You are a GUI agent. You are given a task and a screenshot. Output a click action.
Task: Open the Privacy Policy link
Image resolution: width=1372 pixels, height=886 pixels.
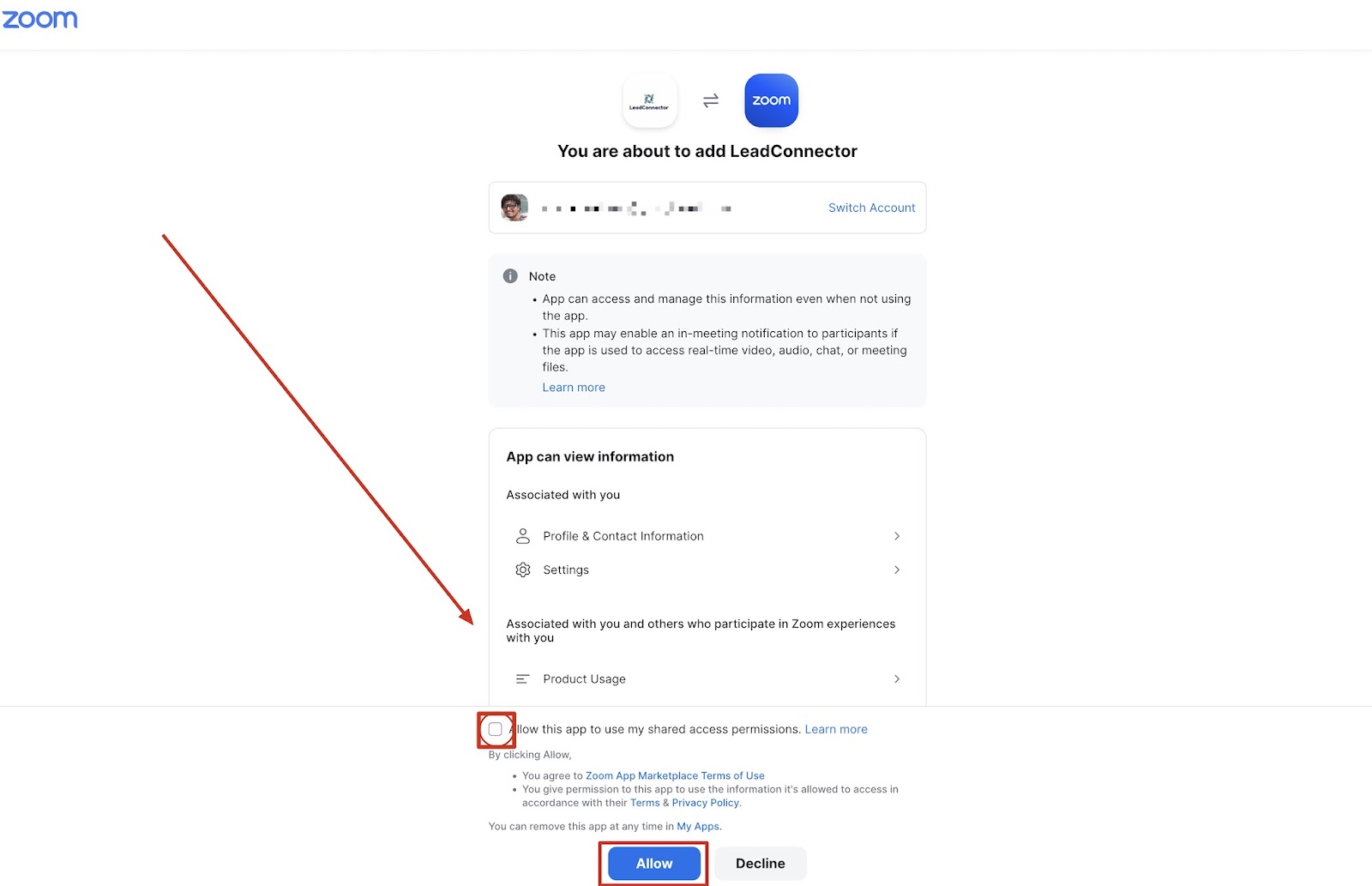pos(705,803)
